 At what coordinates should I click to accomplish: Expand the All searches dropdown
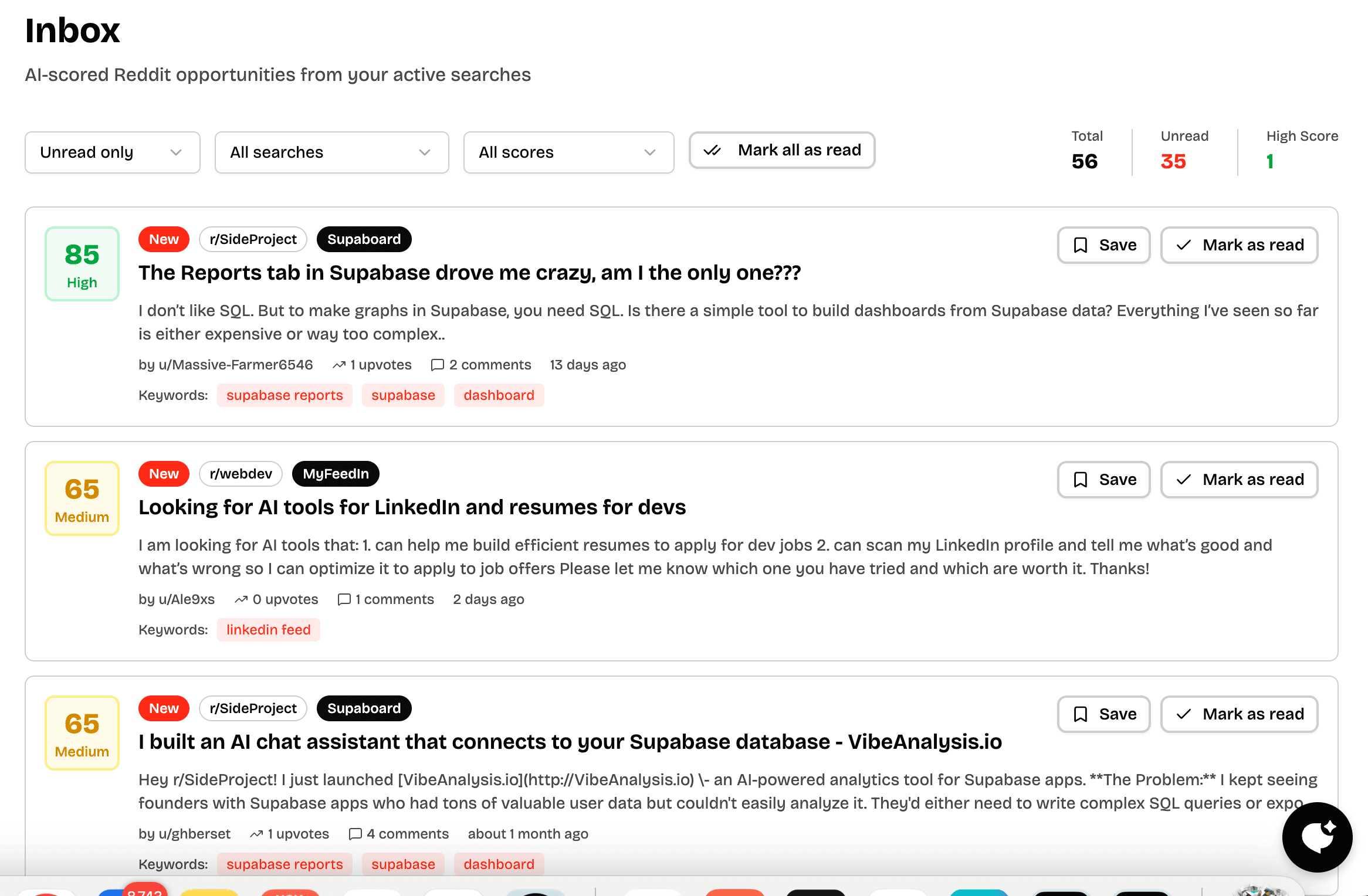coord(331,152)
